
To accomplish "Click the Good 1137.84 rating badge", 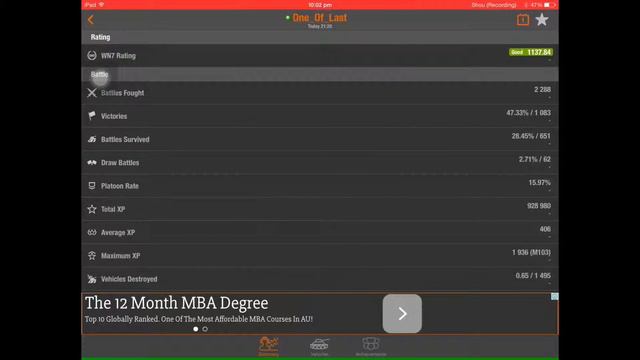I will coord(531,52).
